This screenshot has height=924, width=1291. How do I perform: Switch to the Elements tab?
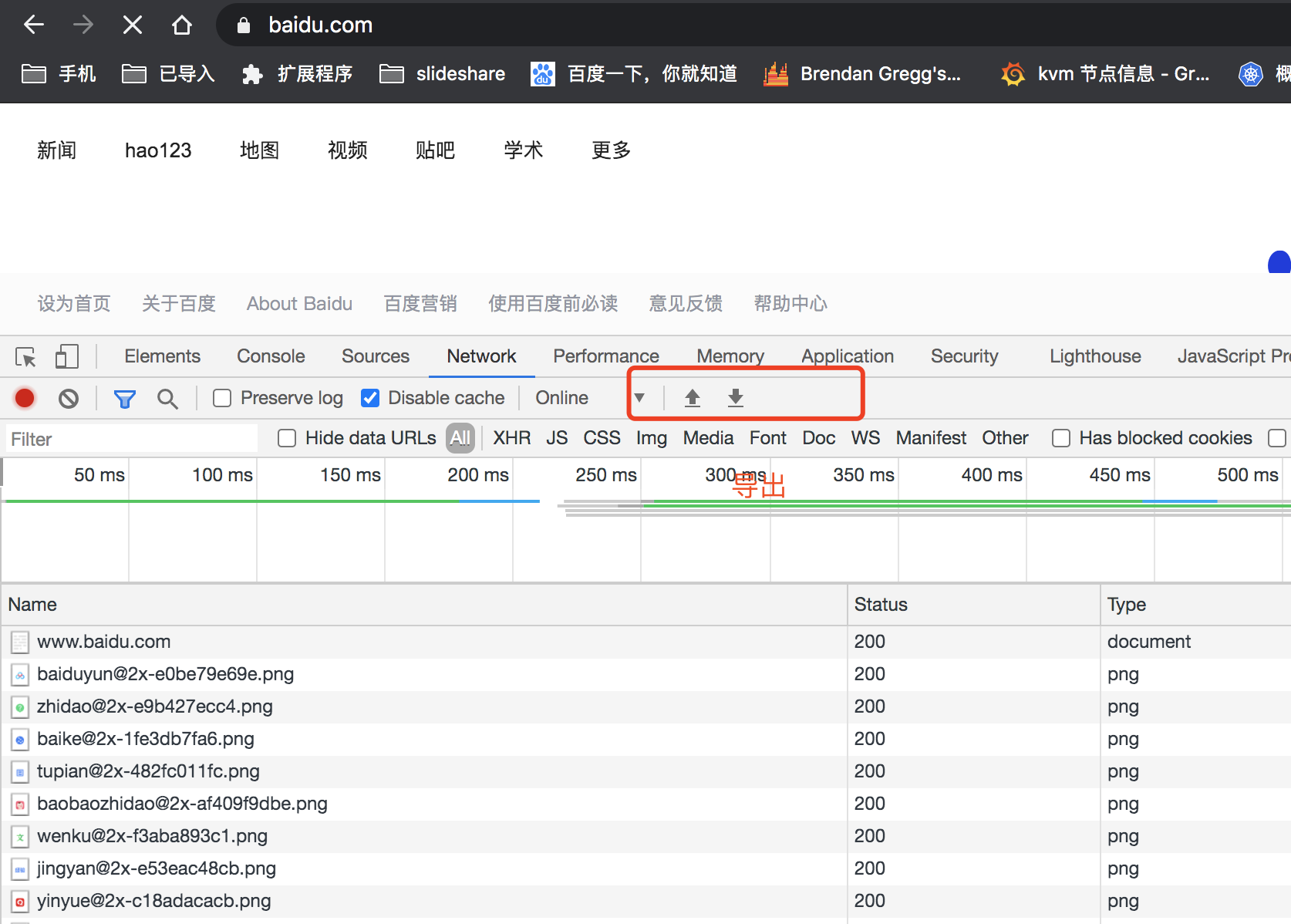163,356
